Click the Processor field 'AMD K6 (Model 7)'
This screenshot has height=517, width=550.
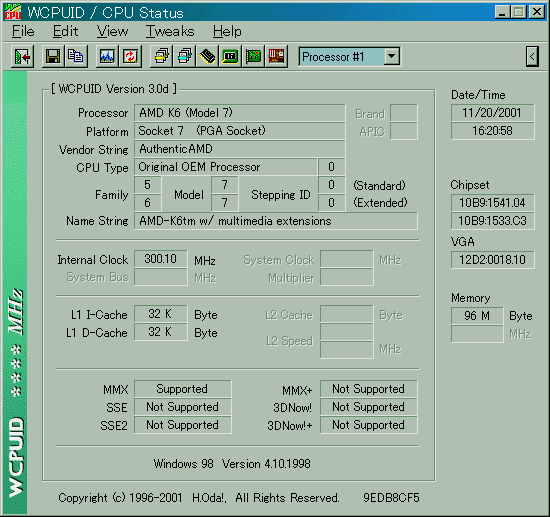(x=240, y=113)
